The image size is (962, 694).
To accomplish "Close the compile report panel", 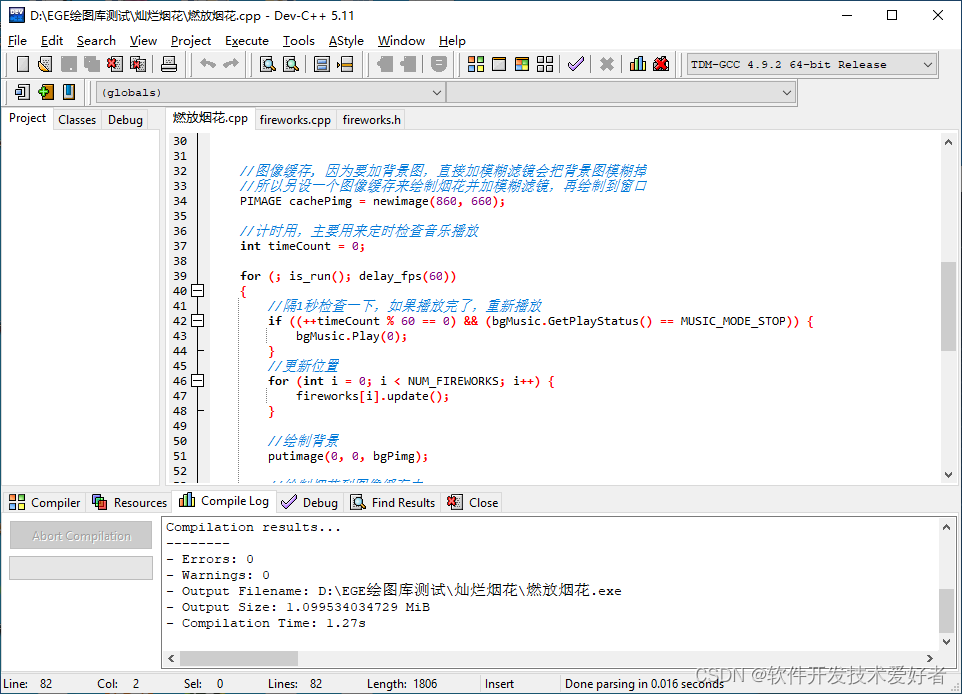I will (x=472, y=502).
